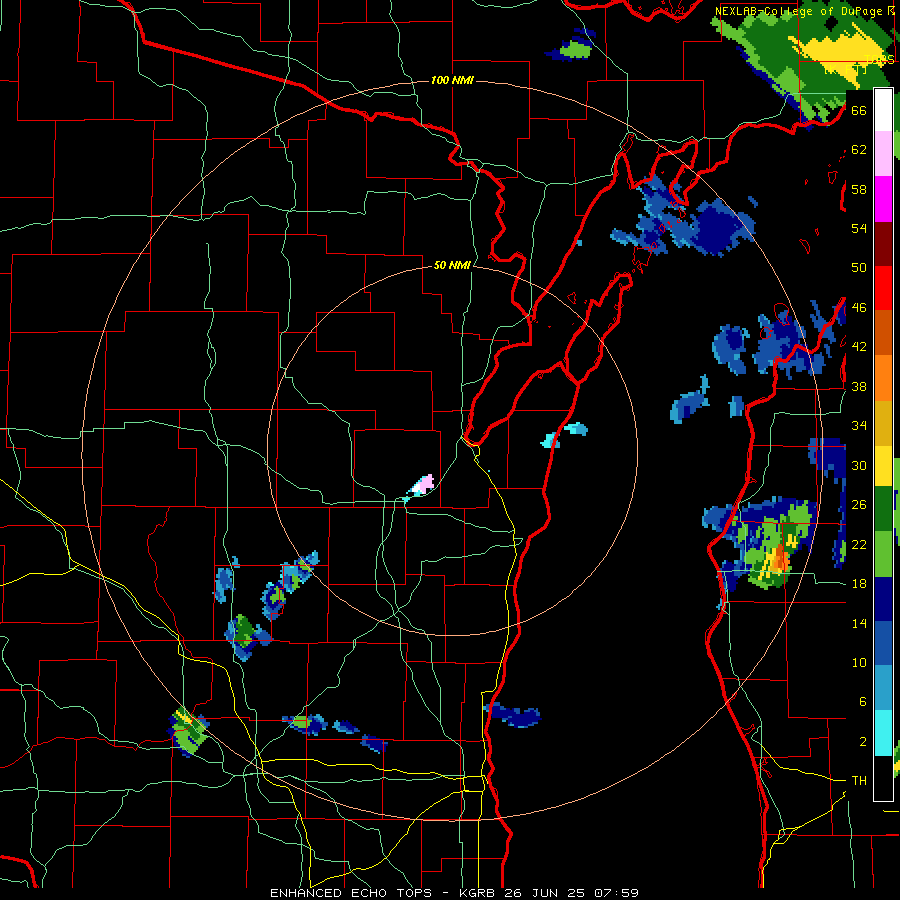Click the legend value '62'

(x=859, y=150)
